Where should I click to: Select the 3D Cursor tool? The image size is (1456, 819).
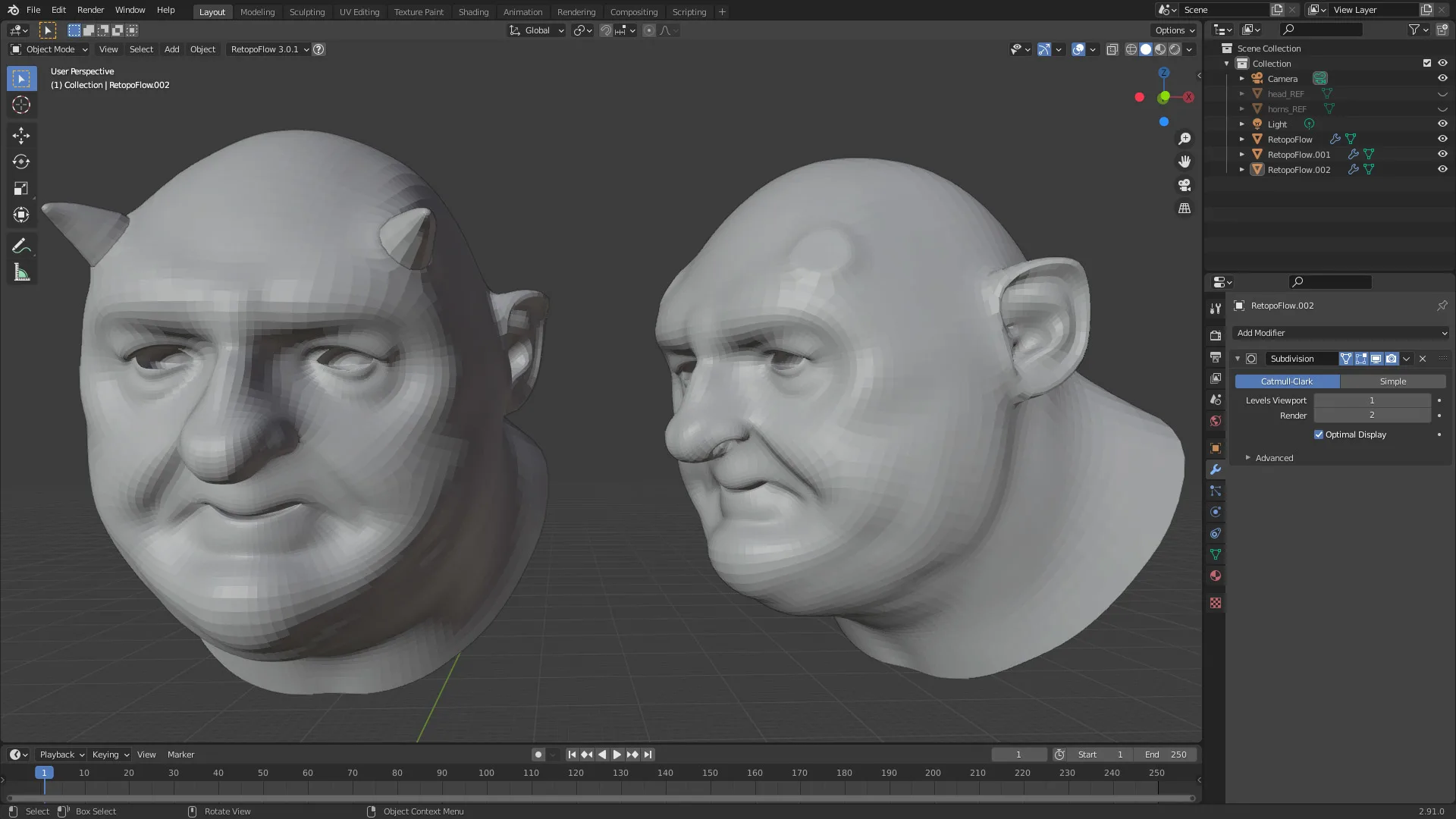(21, 105)
